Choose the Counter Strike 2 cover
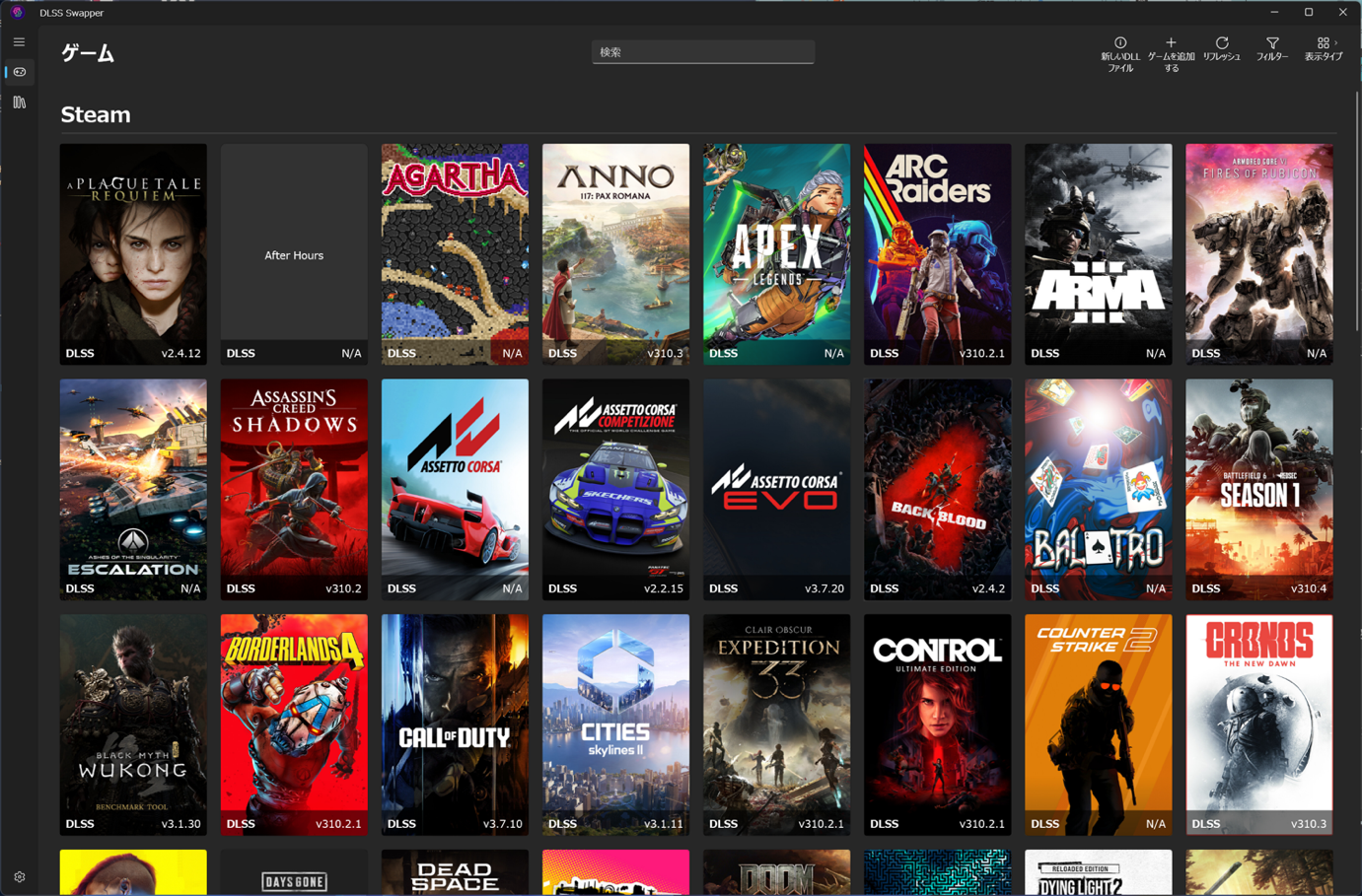Viewport: 1362px width, 896px height. point(1098,725)
